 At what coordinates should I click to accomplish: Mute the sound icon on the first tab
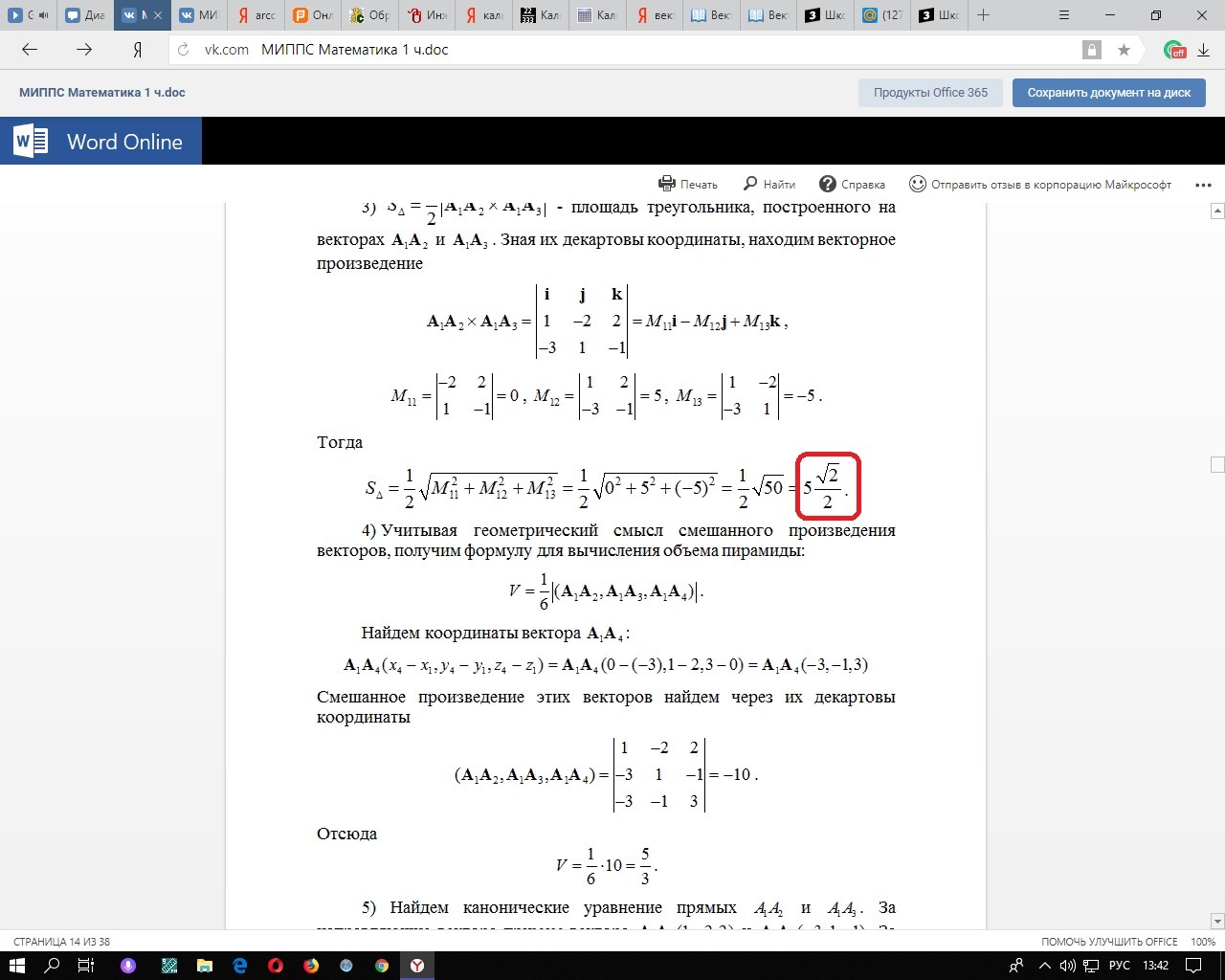[44, 15]
